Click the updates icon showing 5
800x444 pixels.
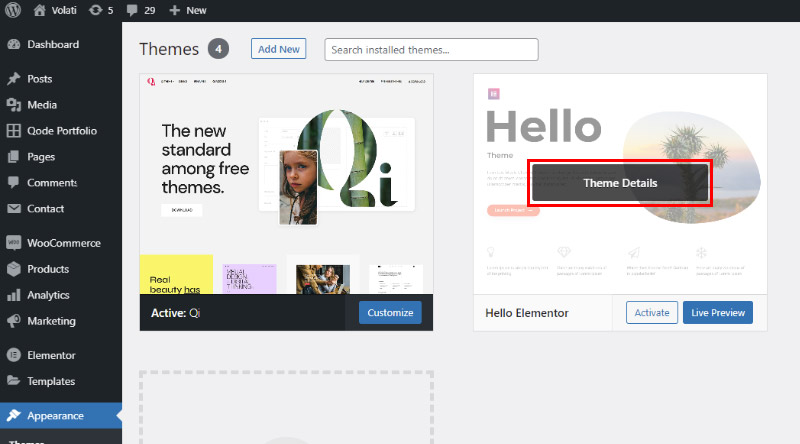coord(95,10)
